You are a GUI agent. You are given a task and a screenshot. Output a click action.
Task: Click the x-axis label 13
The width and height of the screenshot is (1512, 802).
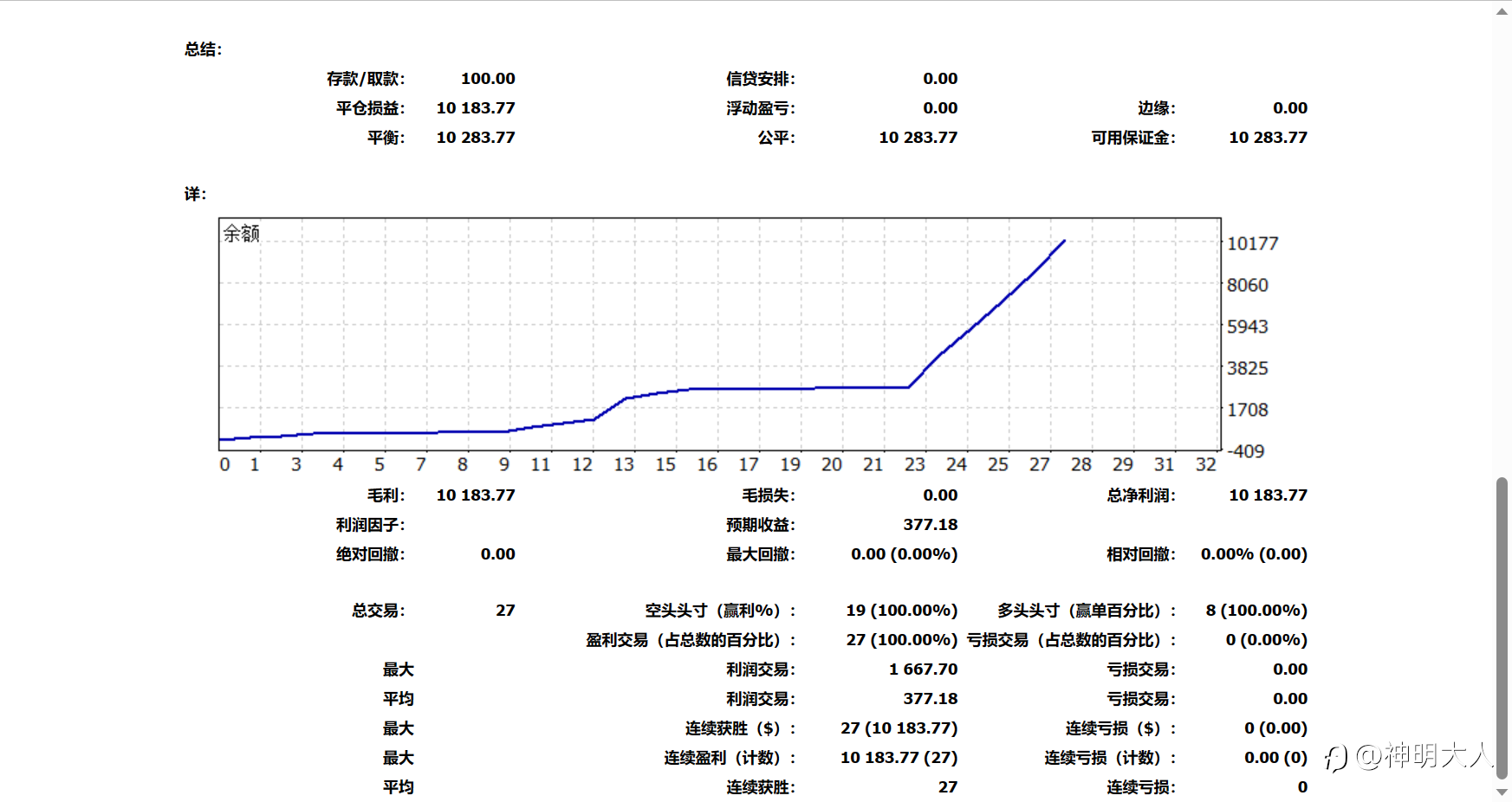point(624,465)
